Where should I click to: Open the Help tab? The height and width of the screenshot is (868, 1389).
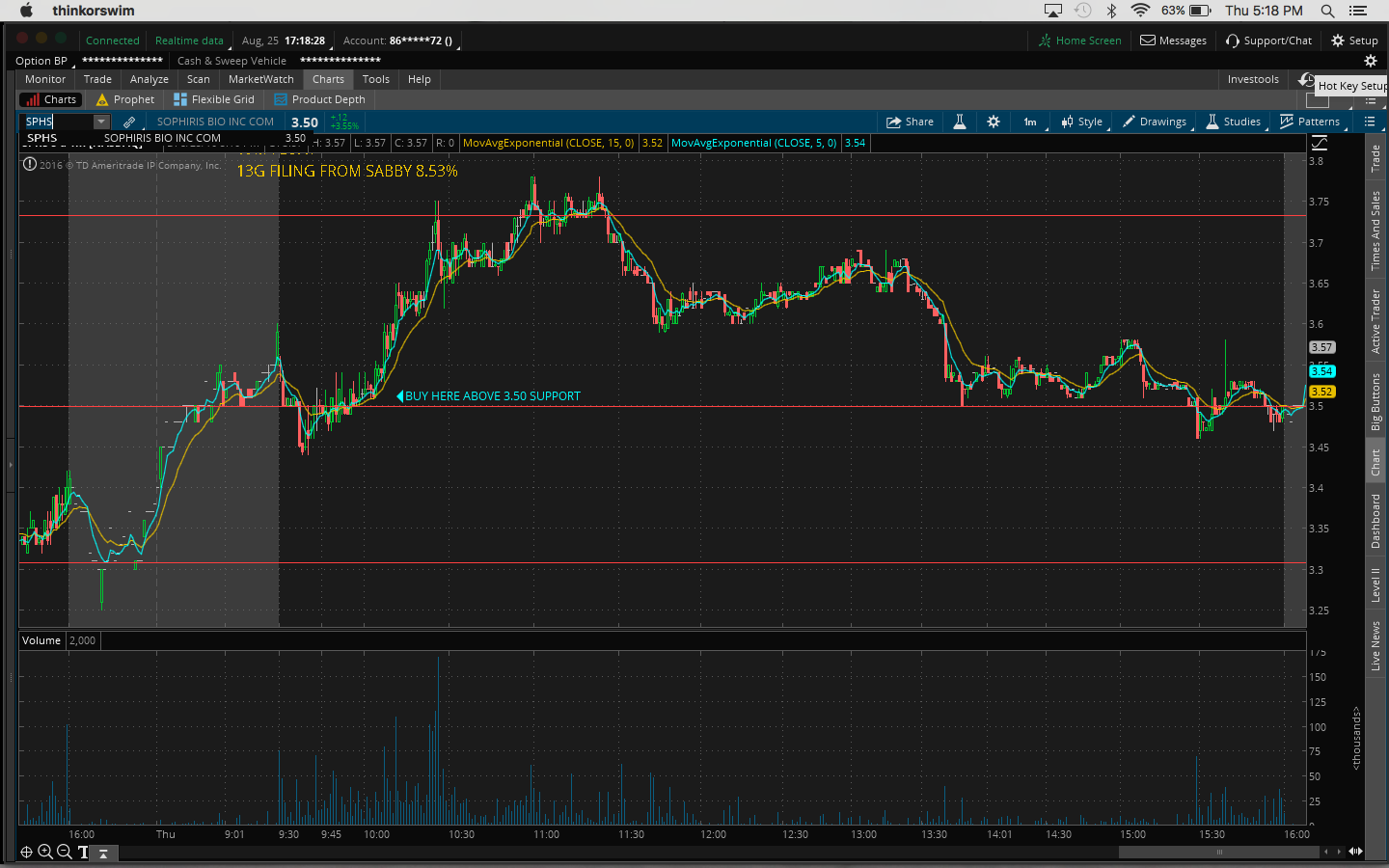click(x=420, y=79)
